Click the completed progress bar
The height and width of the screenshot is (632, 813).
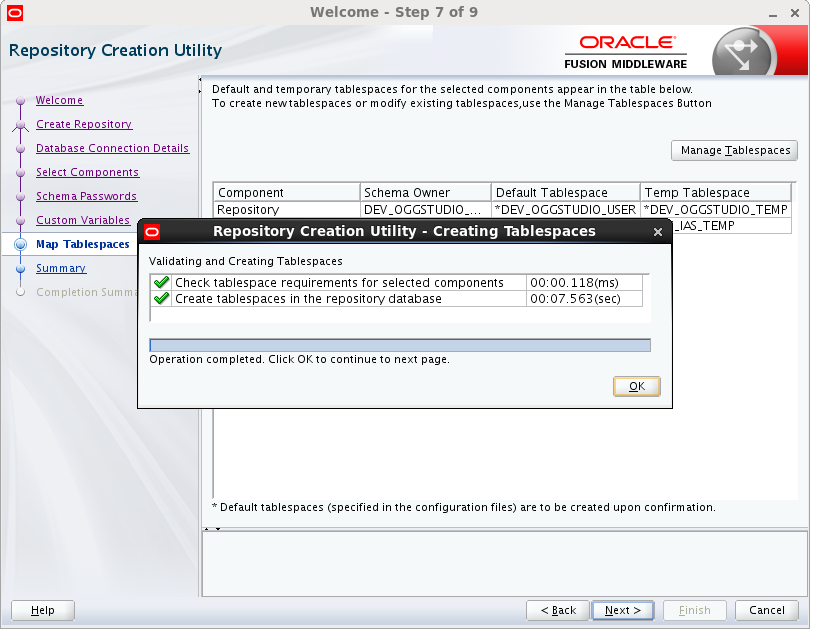pyautogui.click(x=400, y=345)
